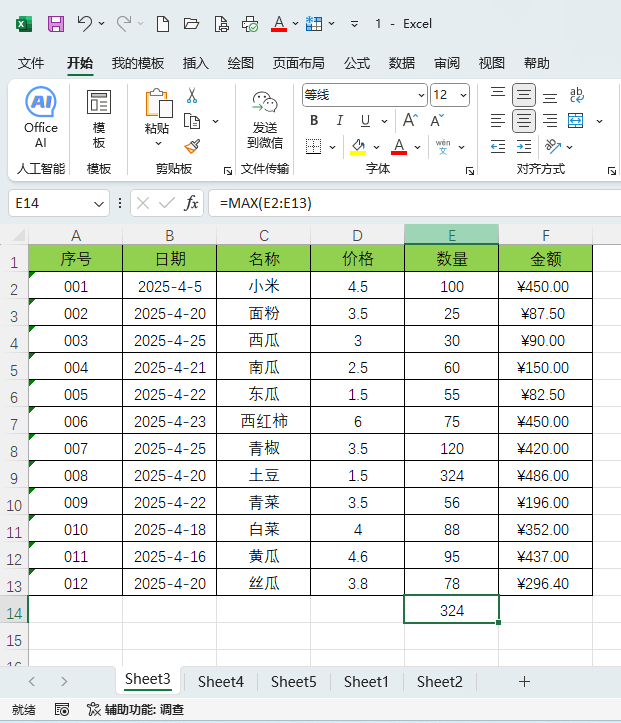Open the font name dropdown 等线
Screen dimensions: 621x723
click(421, 95)
